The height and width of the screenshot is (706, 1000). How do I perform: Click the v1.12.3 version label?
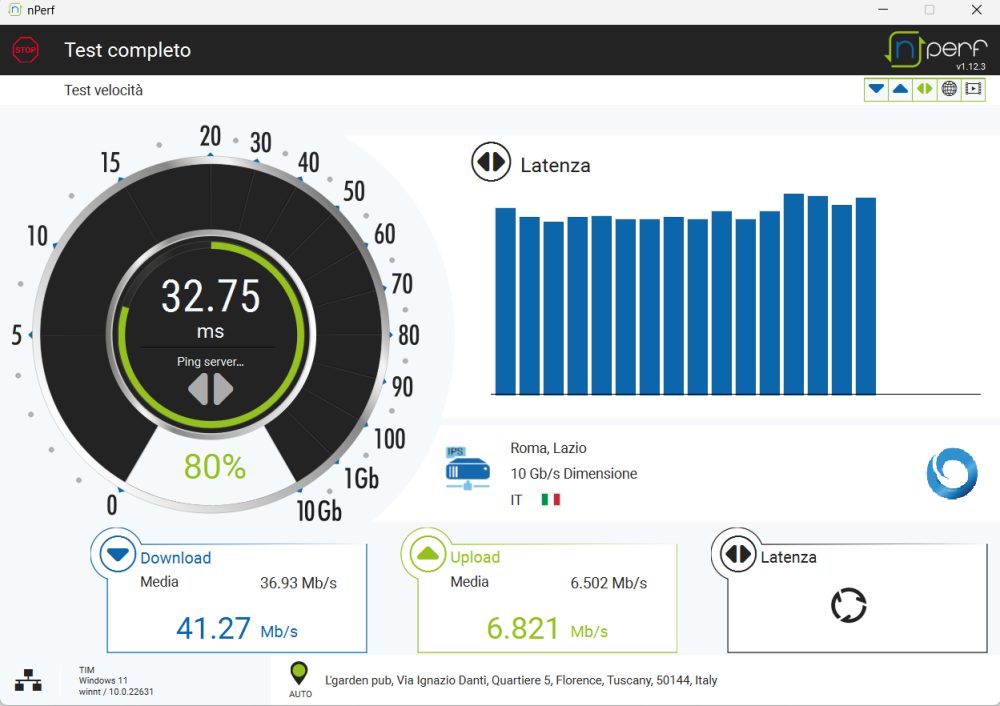click(x=971, y=66)
